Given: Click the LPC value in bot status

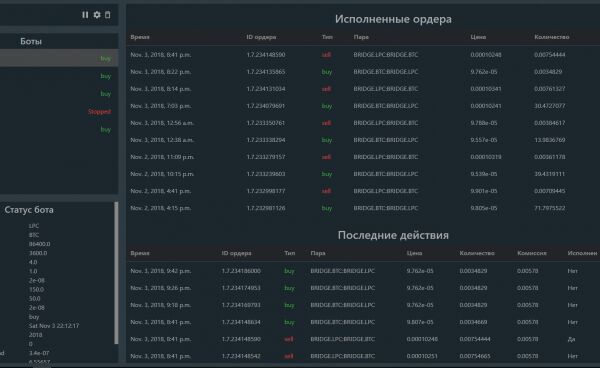Looking at the screenshot, I should [x=34, y=226].
